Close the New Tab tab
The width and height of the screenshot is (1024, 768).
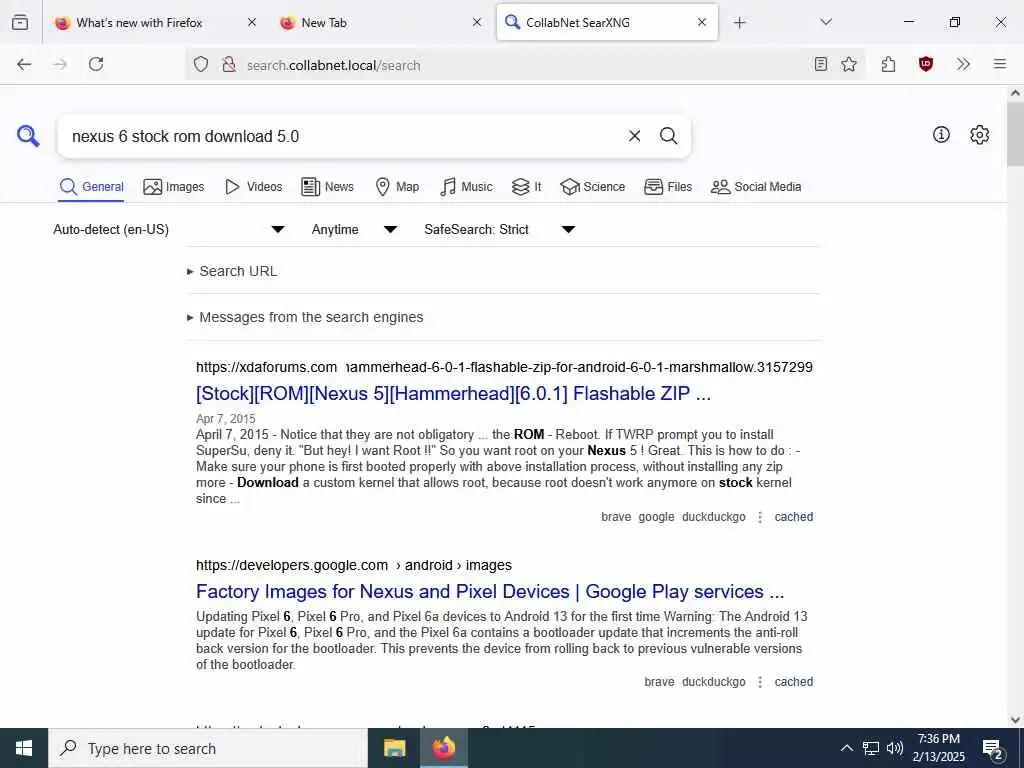(477, 22)
